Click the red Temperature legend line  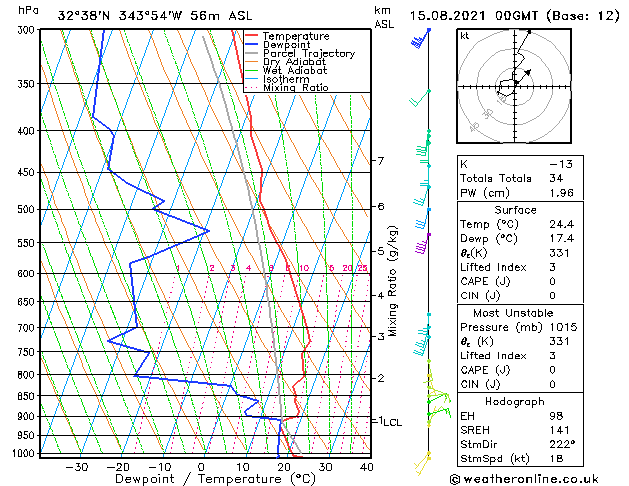[252, 36]
